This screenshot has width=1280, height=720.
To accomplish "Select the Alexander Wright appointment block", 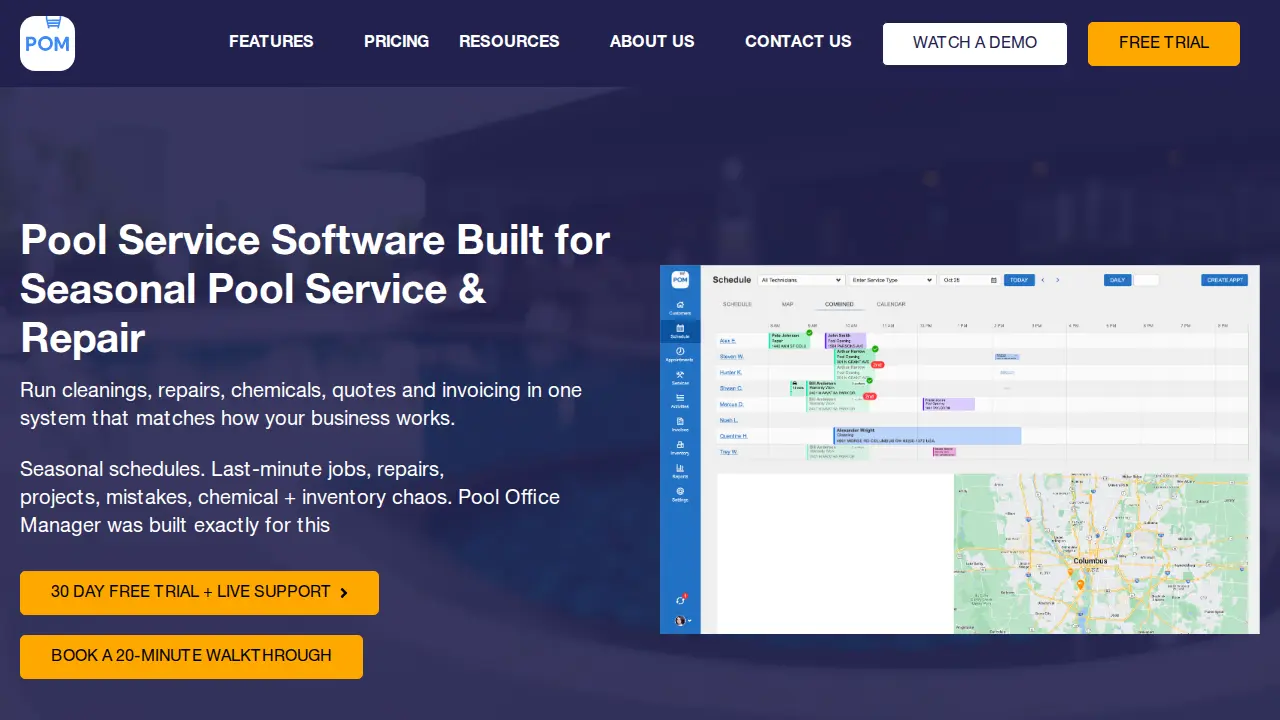I will [x=927, y=436].
